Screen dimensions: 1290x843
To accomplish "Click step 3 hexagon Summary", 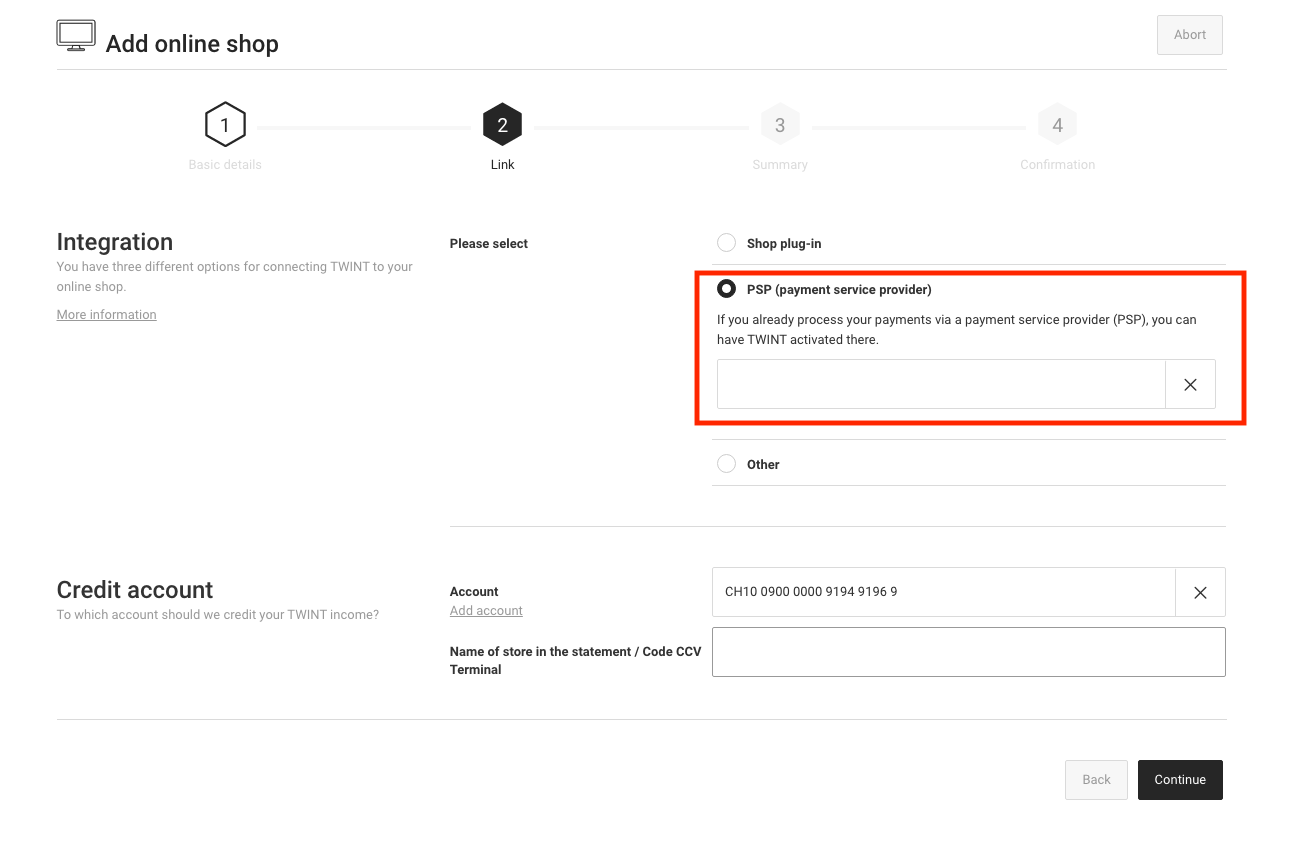I will (780, 125).
